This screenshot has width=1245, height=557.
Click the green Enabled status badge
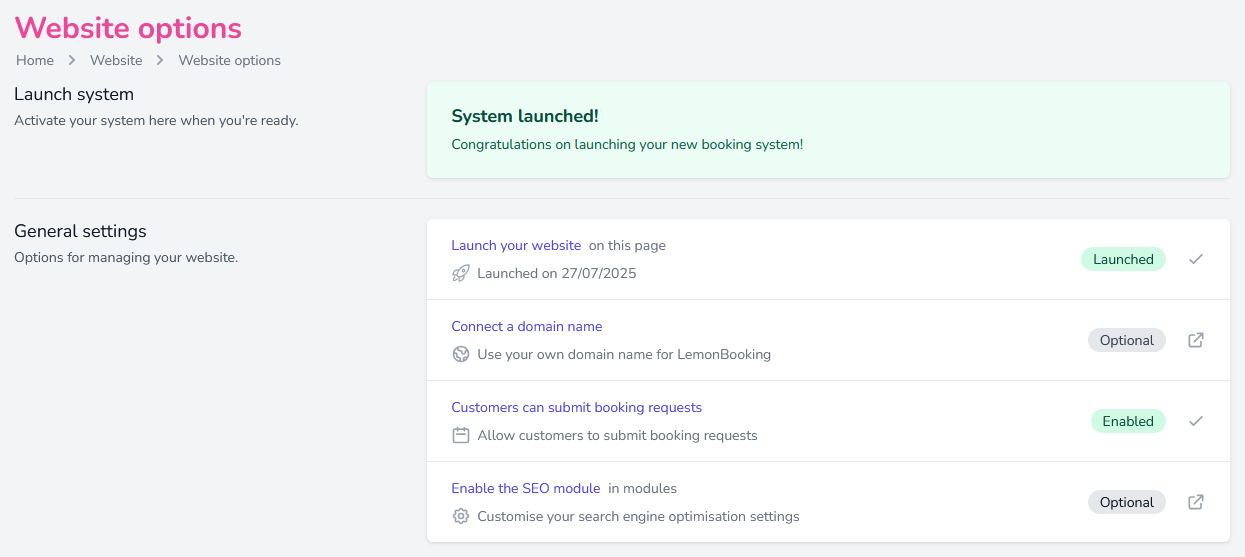tap(1127, 421)
